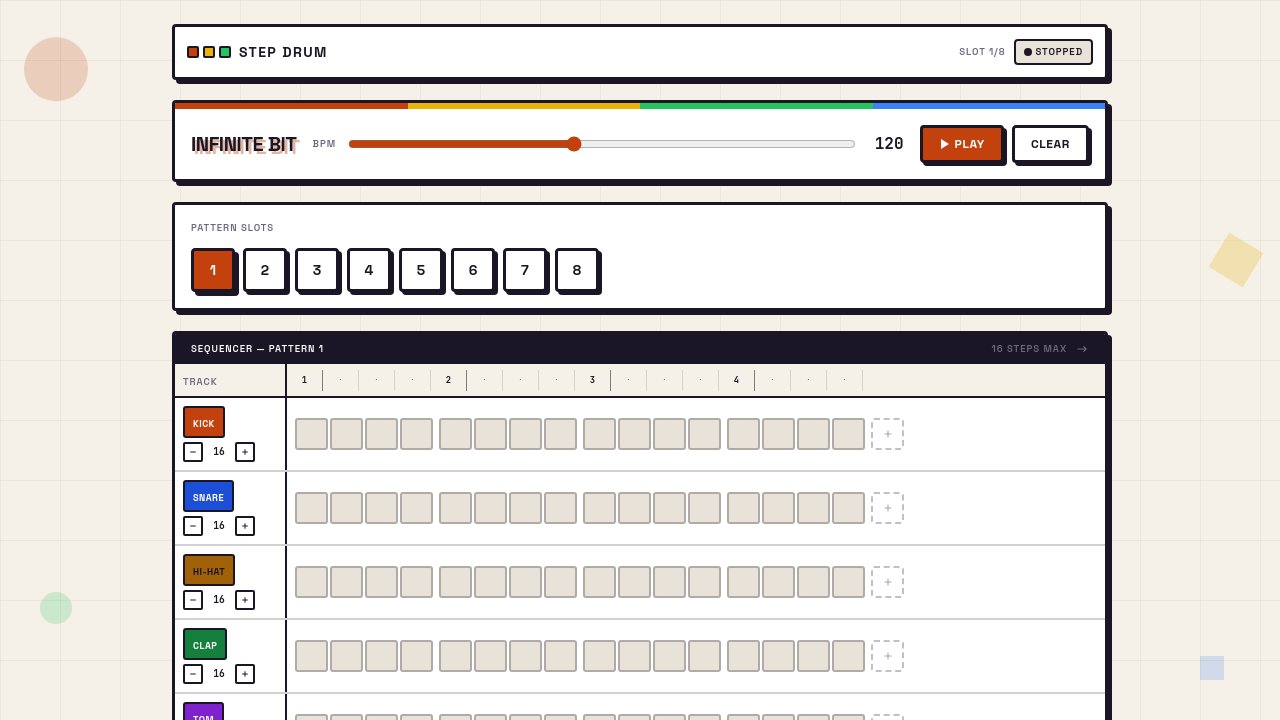The width and height of the screenshot is (1280, 720).
Task: Toggle Clap step 16 on
Action: pos(848,656)
